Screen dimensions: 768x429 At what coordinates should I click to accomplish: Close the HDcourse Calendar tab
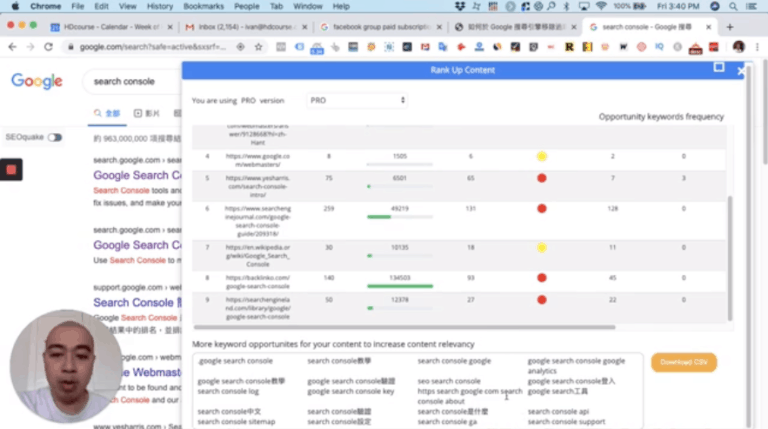click(x=170, y=27)
